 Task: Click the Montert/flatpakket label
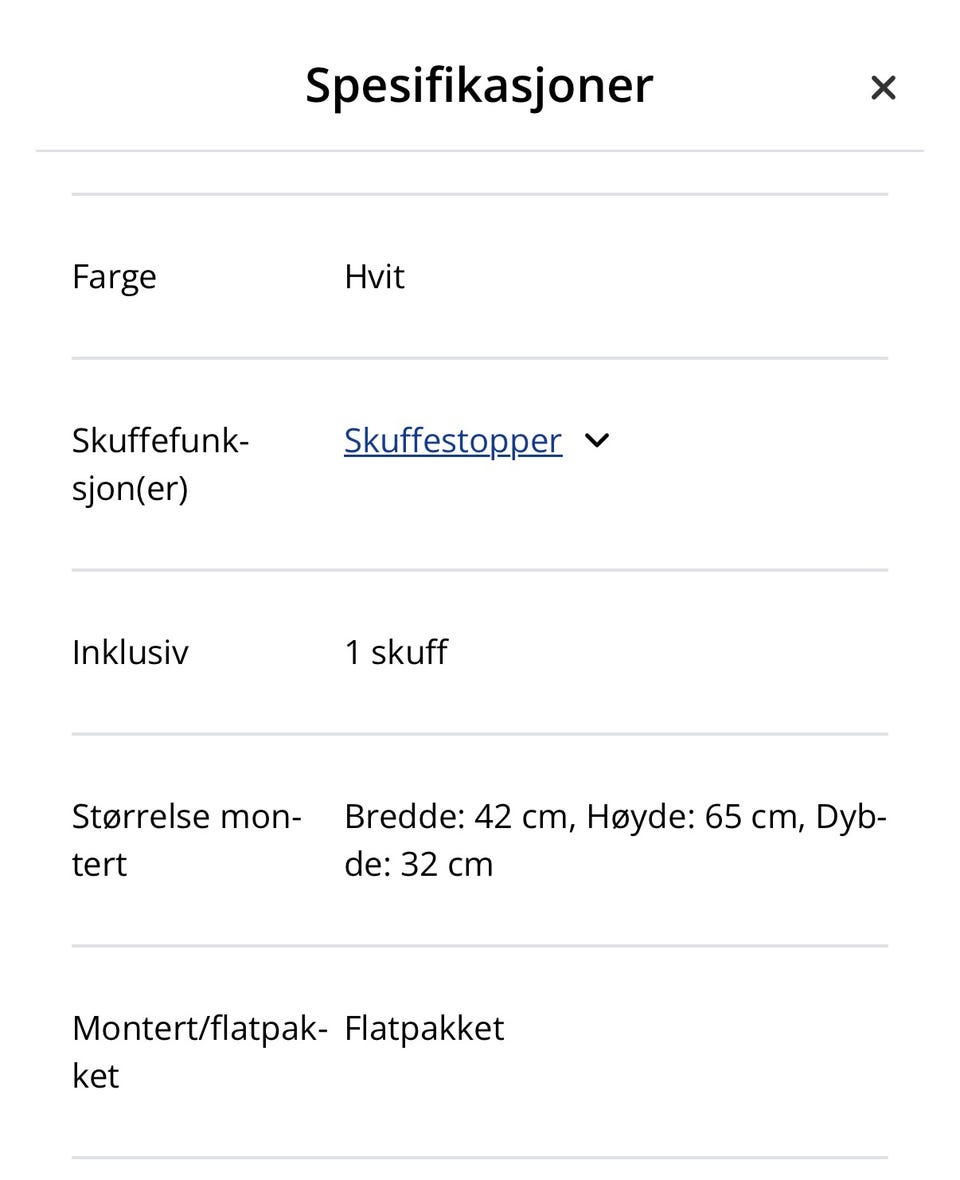[198, 1051]
